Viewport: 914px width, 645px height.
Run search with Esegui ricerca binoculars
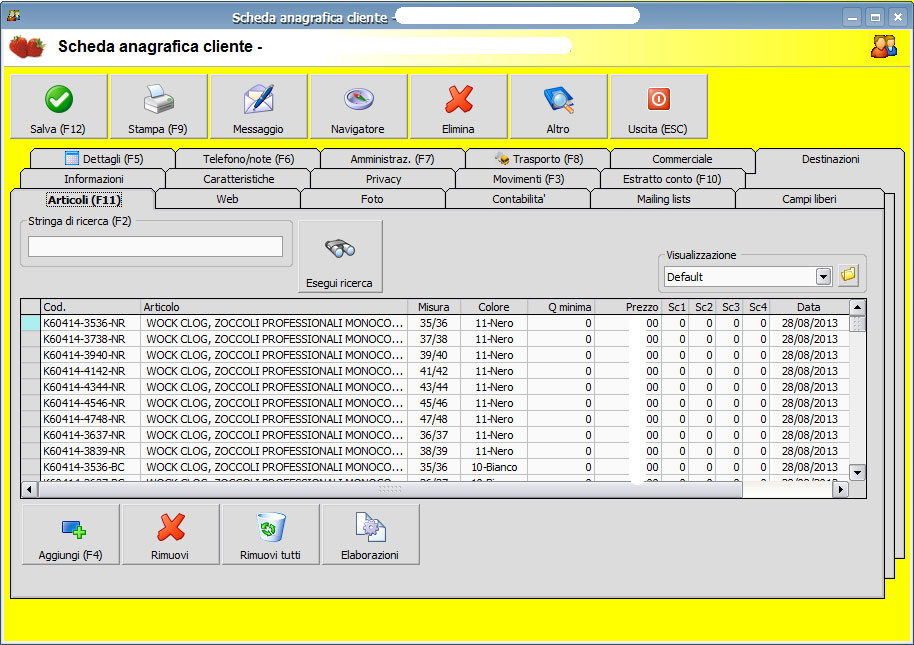pyautogui.click(x=340, y=257)
